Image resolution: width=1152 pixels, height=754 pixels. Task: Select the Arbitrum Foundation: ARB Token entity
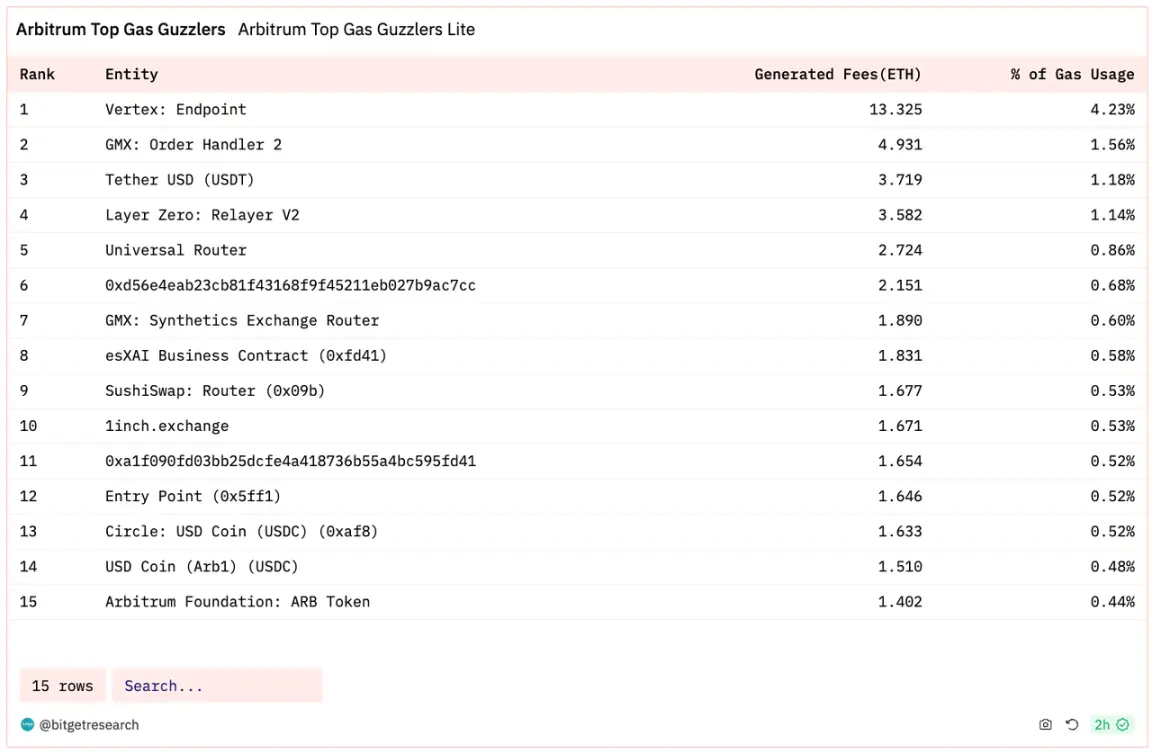(237, 602)
